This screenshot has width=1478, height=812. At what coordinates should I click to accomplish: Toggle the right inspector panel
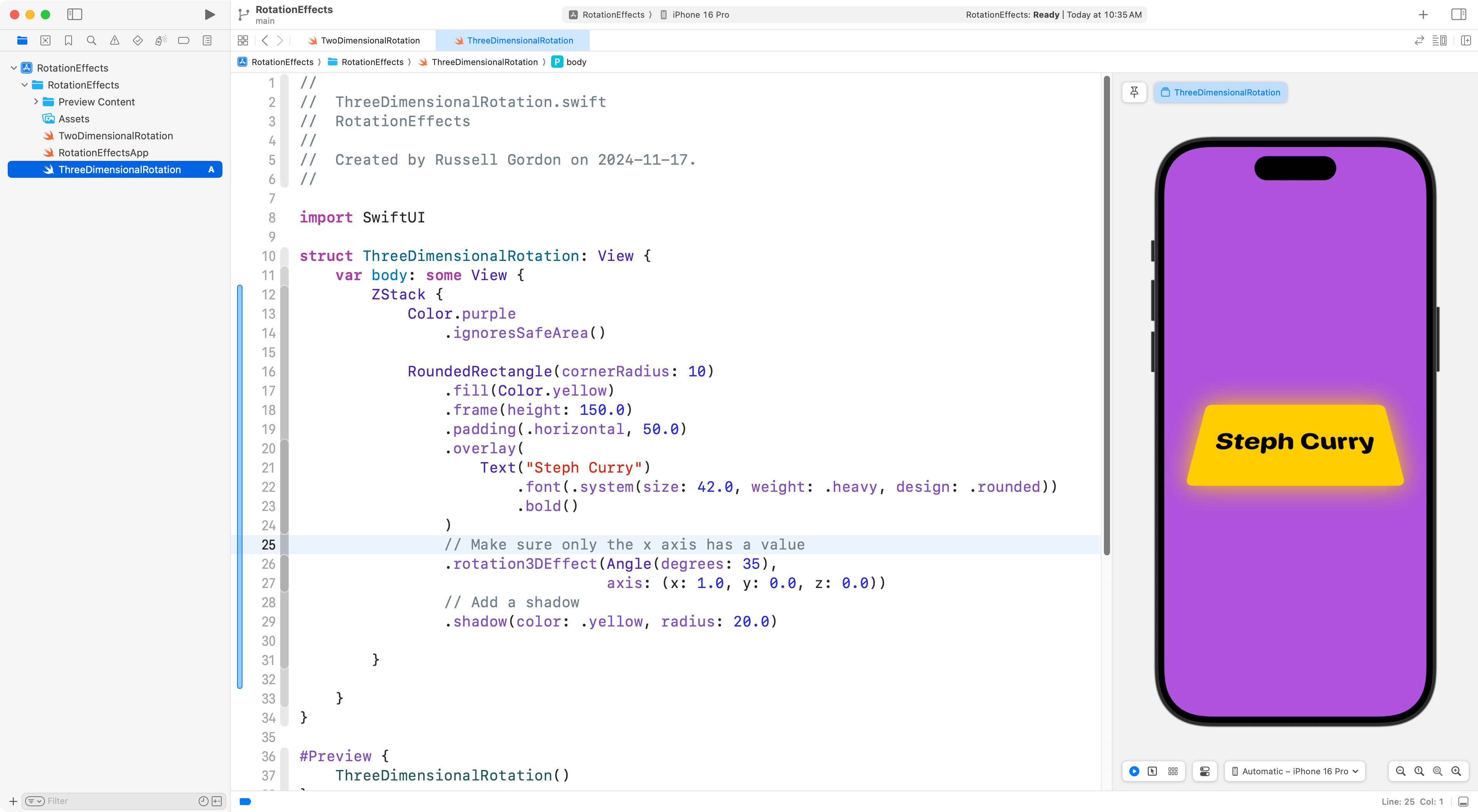[x=1458, y=14]
